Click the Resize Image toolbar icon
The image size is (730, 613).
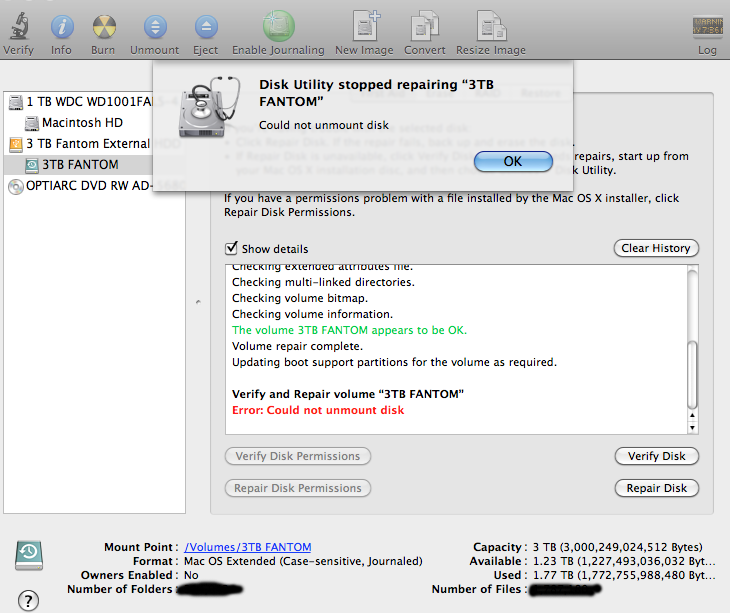[x=491, y=26]
